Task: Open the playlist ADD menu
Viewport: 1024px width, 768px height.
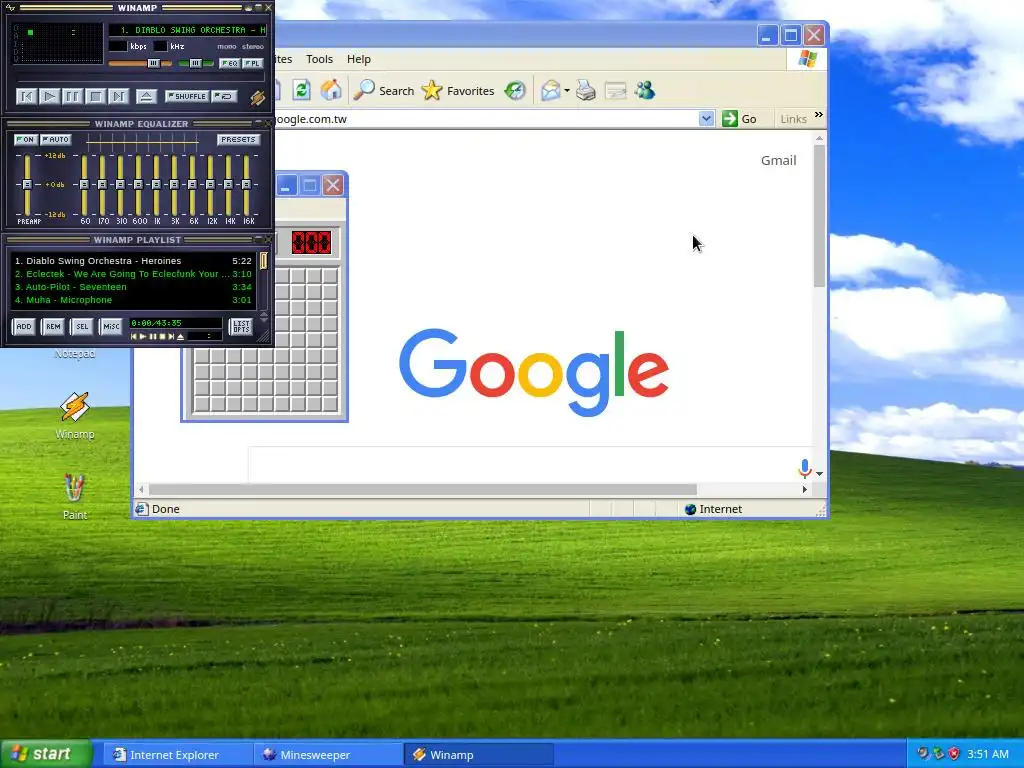Action: (24, 327)
